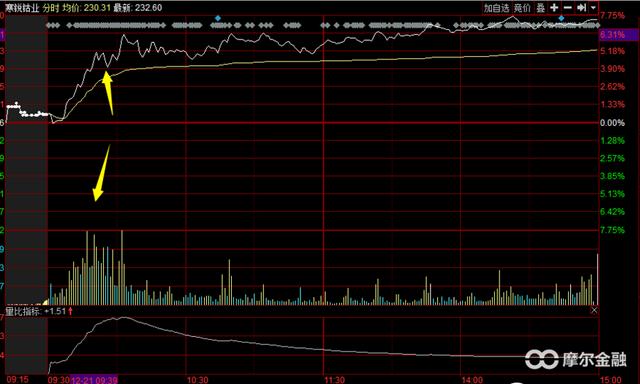Click the jump-to-end arrow icon

582,7
